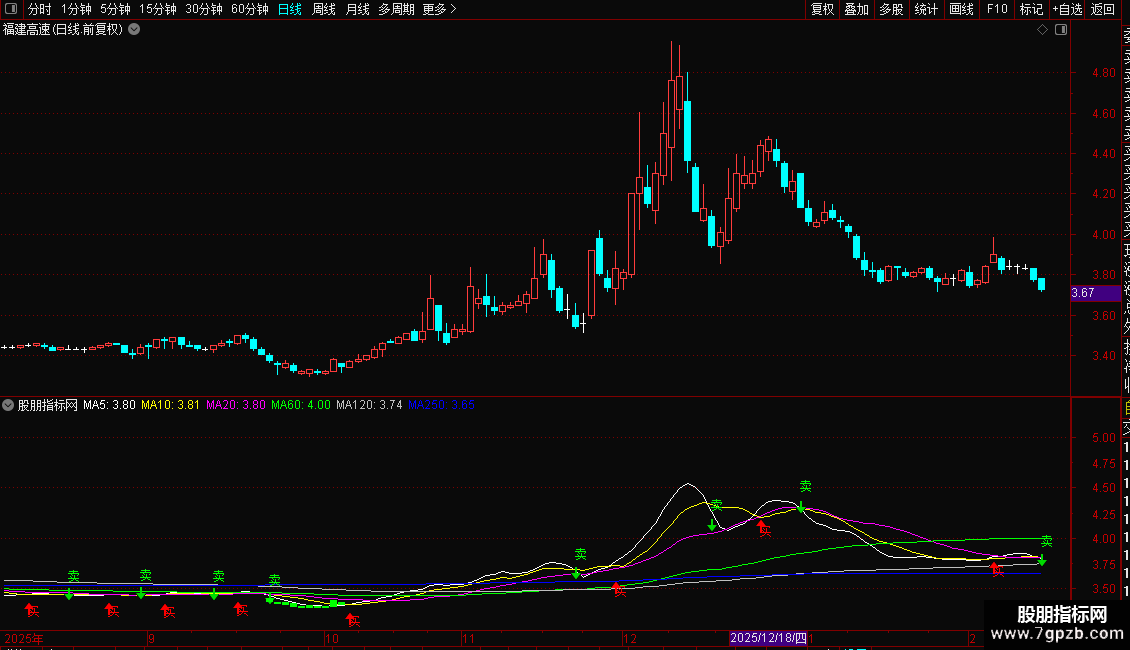The width and height of the screenshot is (1130, 650).
Task: Click the MA120: 3.74 indicator value
Action: coord(369,405)
